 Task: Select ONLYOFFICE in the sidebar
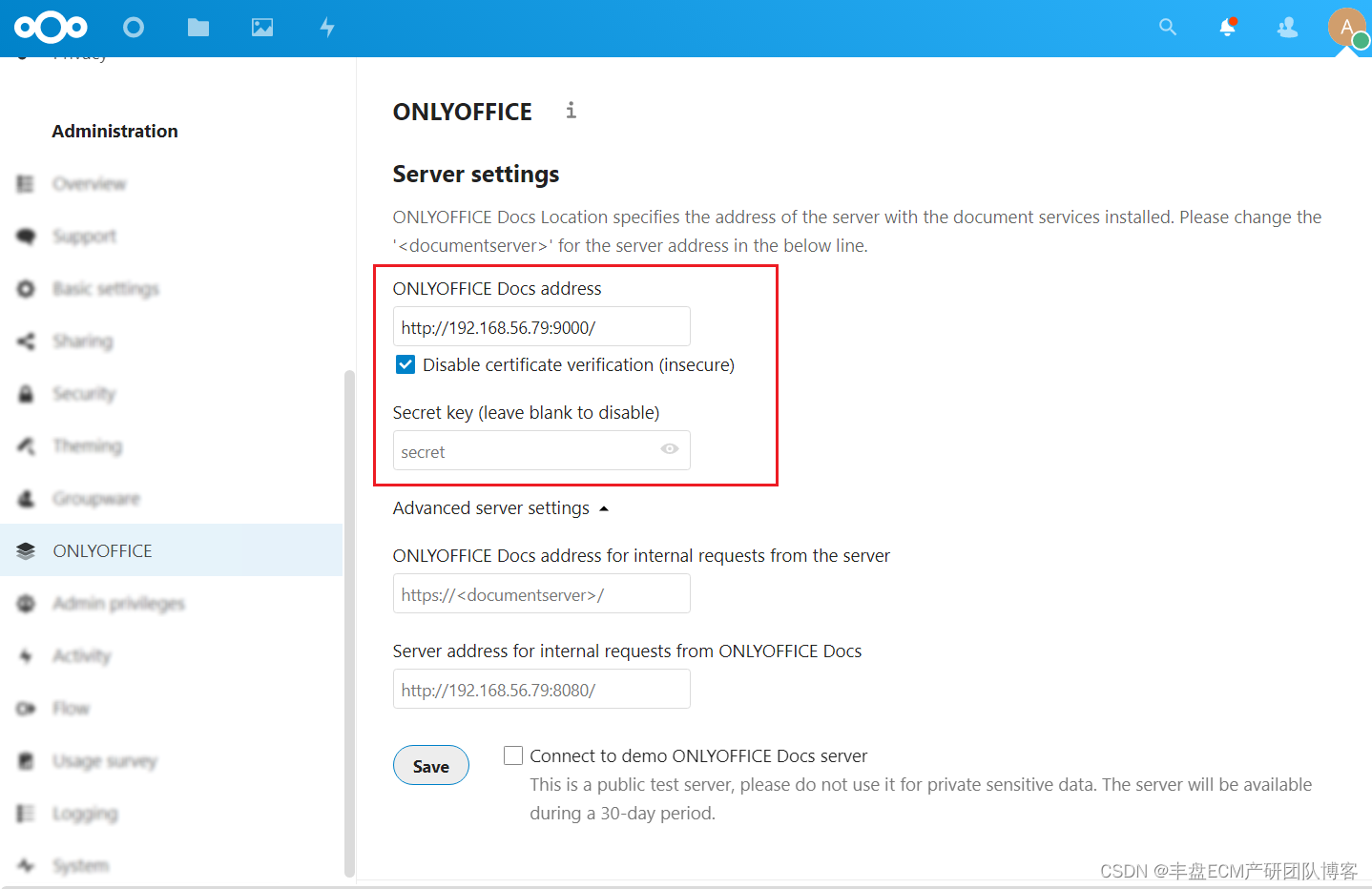click(172, 550)
